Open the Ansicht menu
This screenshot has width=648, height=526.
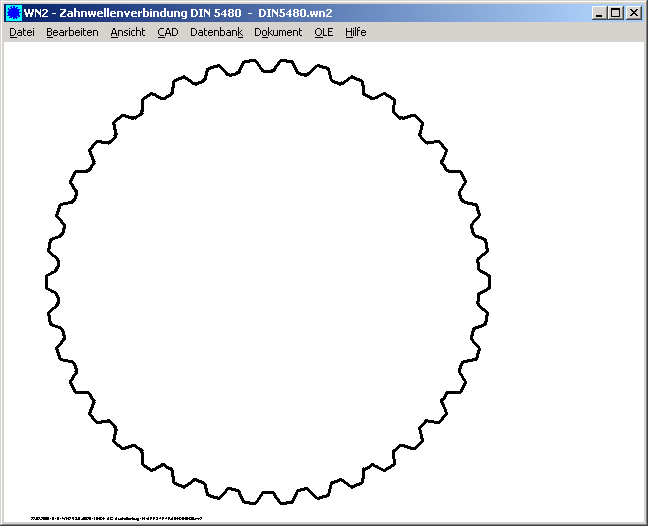tap(128, 32)
